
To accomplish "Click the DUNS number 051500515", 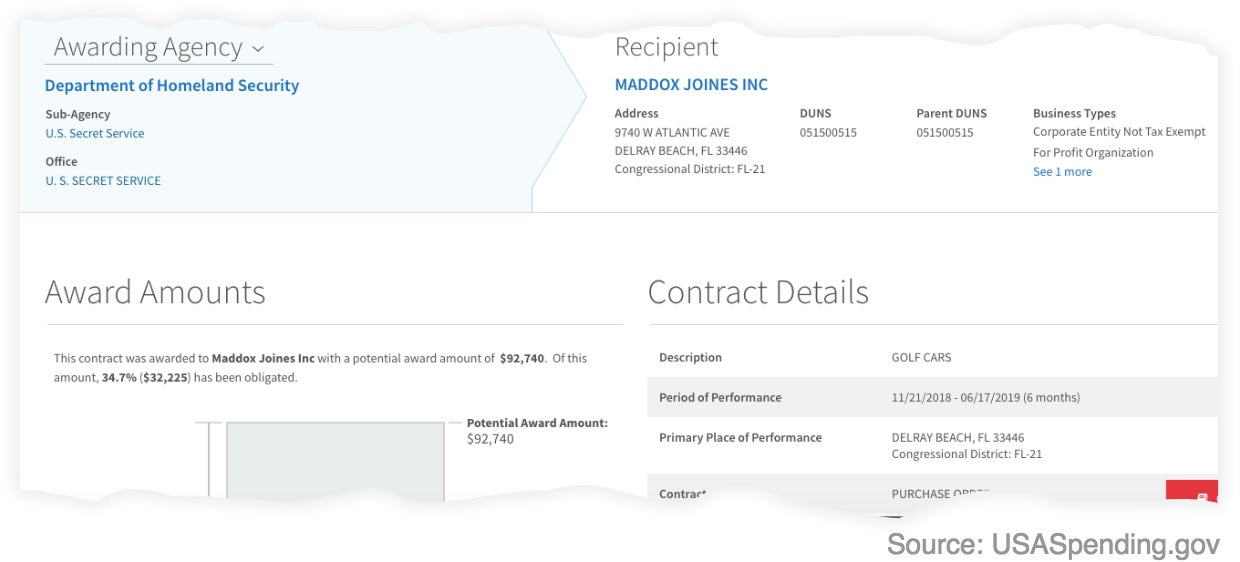I will coord(828,133).
